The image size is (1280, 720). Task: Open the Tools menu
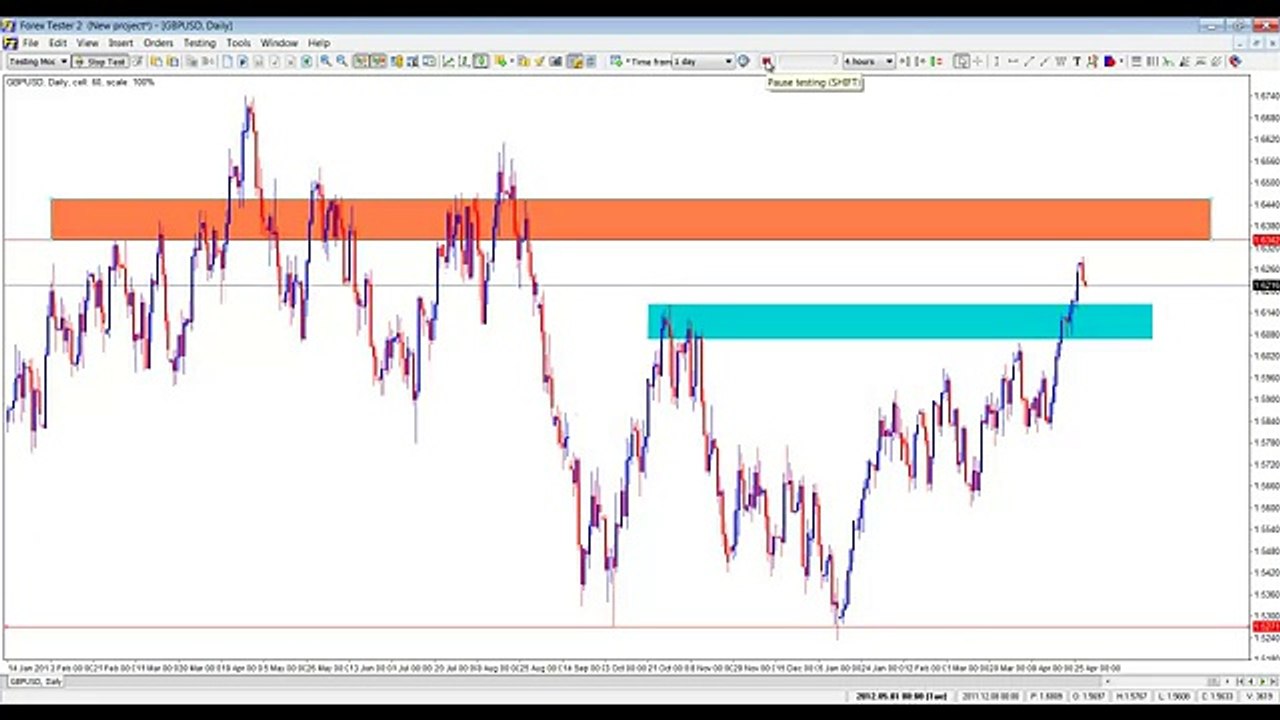point(238,43)
